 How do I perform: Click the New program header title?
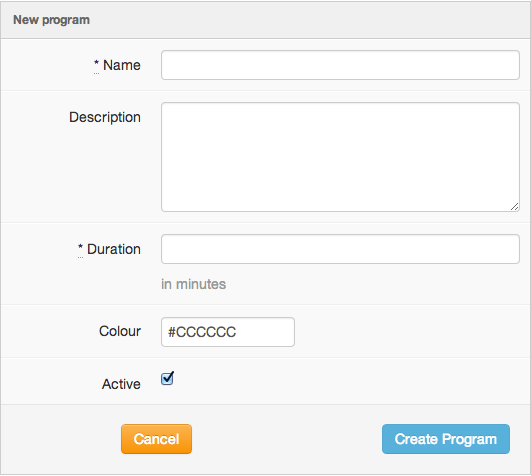pos(51,20)
